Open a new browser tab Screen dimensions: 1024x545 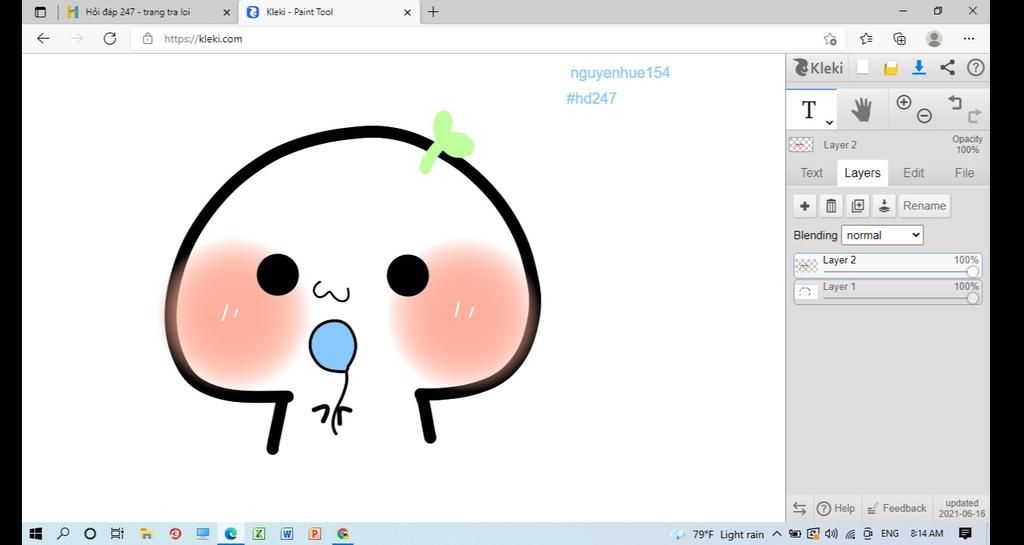433,12
